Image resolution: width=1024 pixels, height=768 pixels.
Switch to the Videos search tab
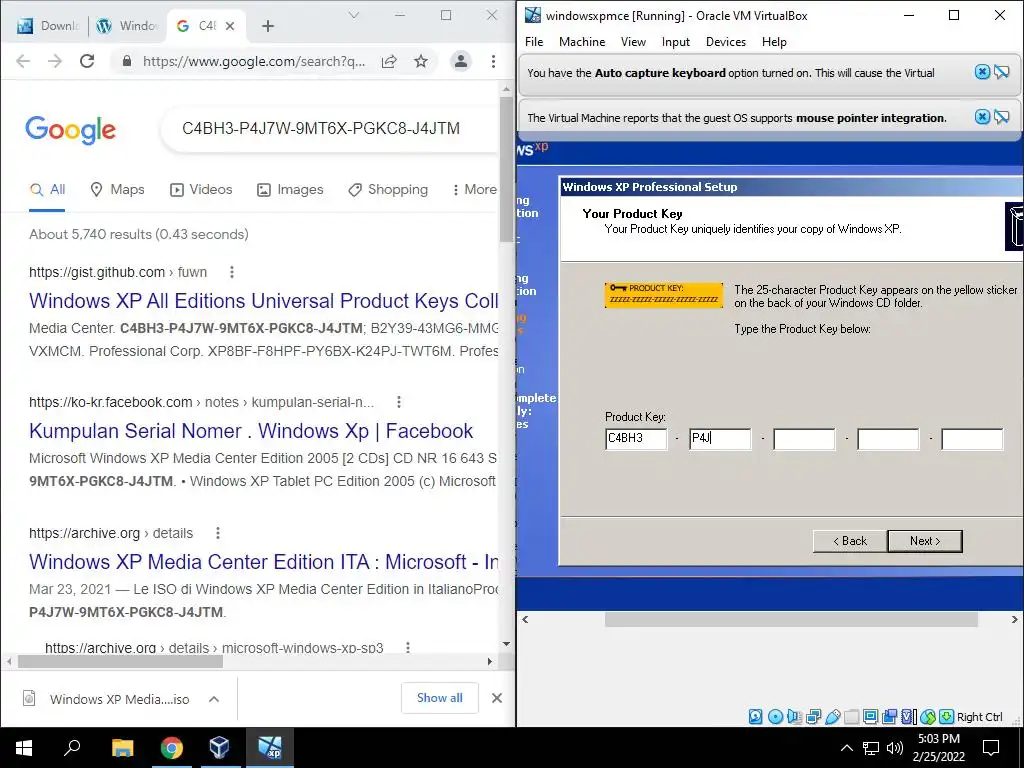[x=201, y=189]
